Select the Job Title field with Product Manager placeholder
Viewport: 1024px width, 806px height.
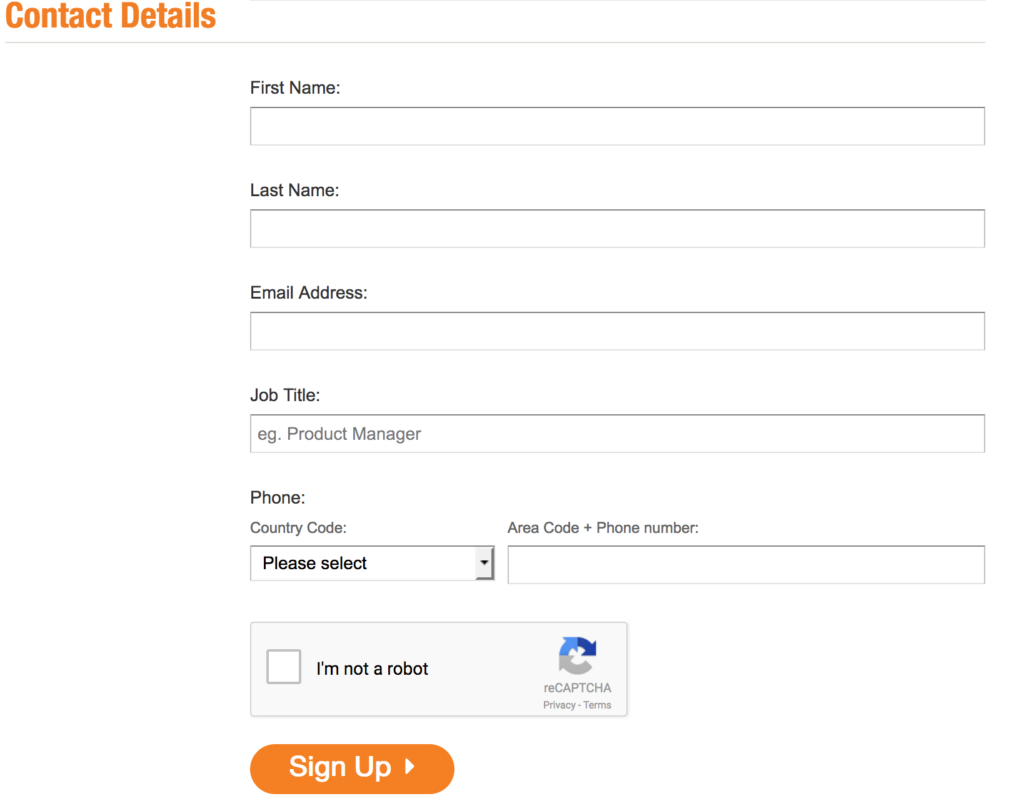click(x=617, y=434)
